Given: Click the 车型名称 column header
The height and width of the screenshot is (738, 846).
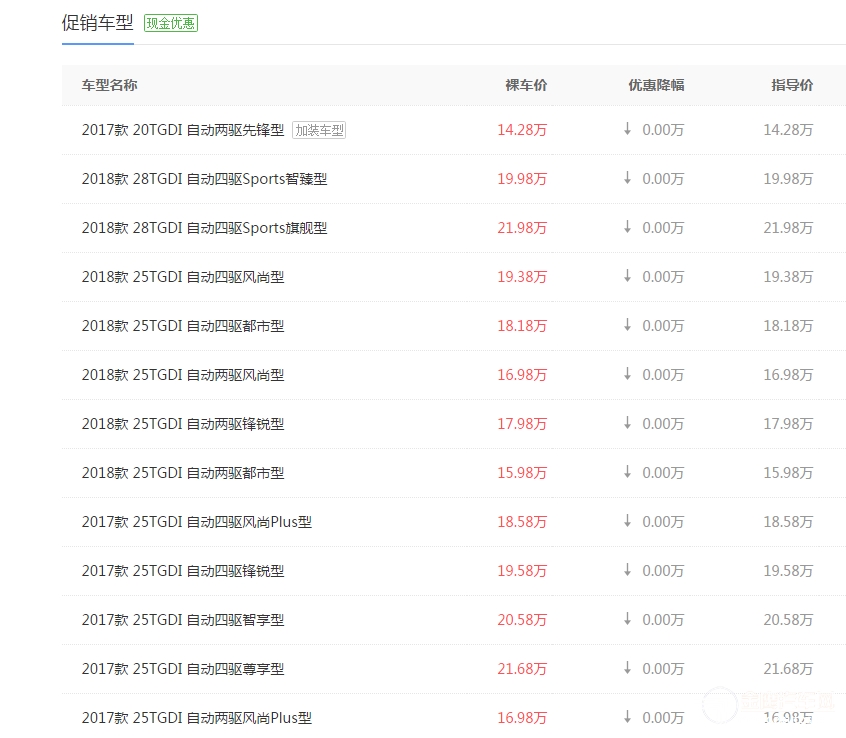Looking at the screenshot, I should [109, 85].
